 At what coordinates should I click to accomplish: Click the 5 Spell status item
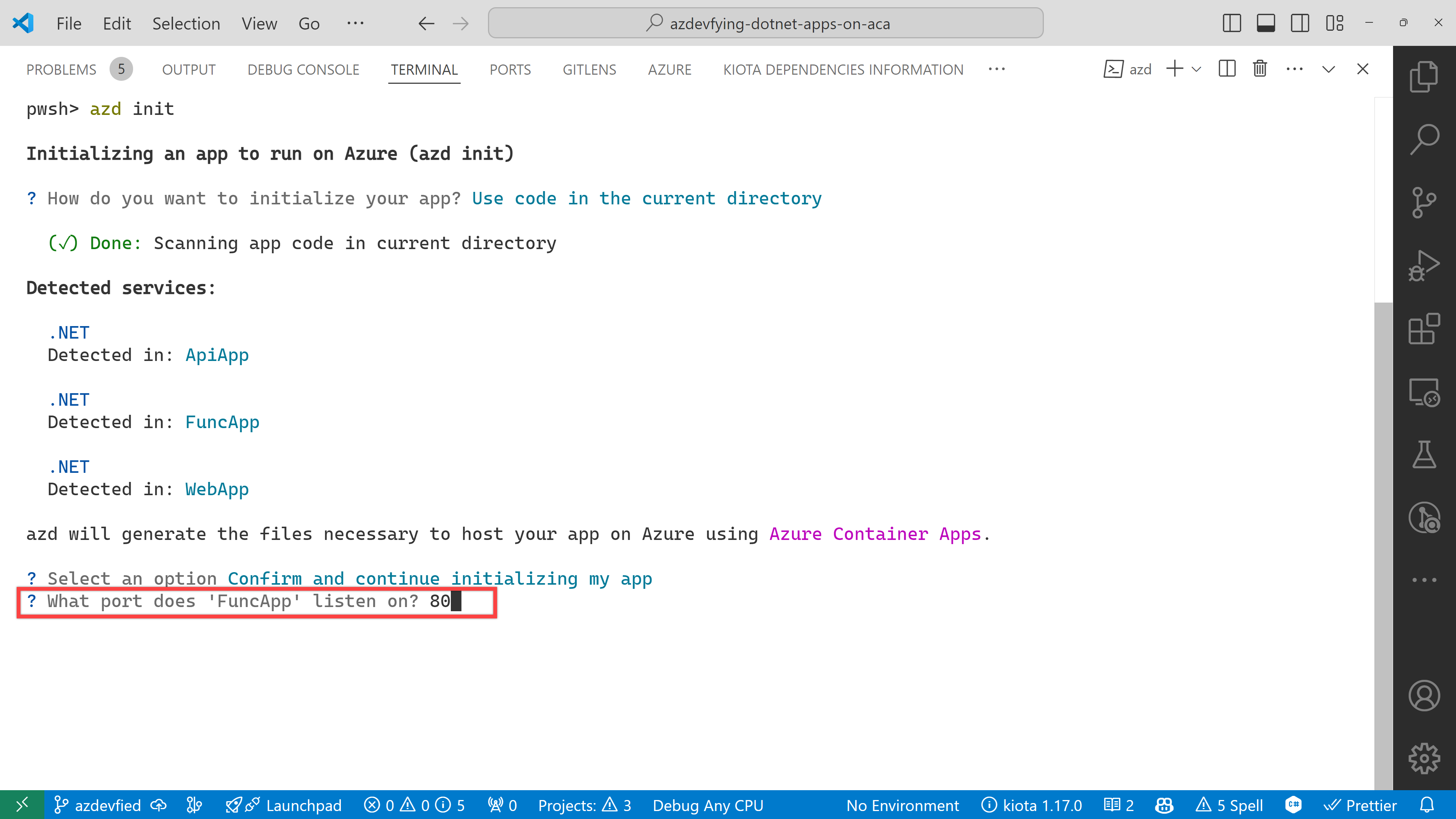[1229, 805]
